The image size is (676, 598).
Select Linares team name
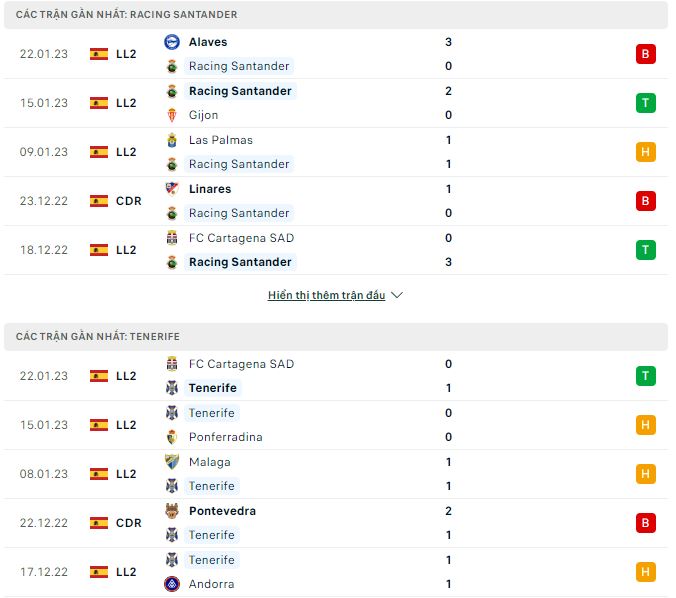[209, 189]
